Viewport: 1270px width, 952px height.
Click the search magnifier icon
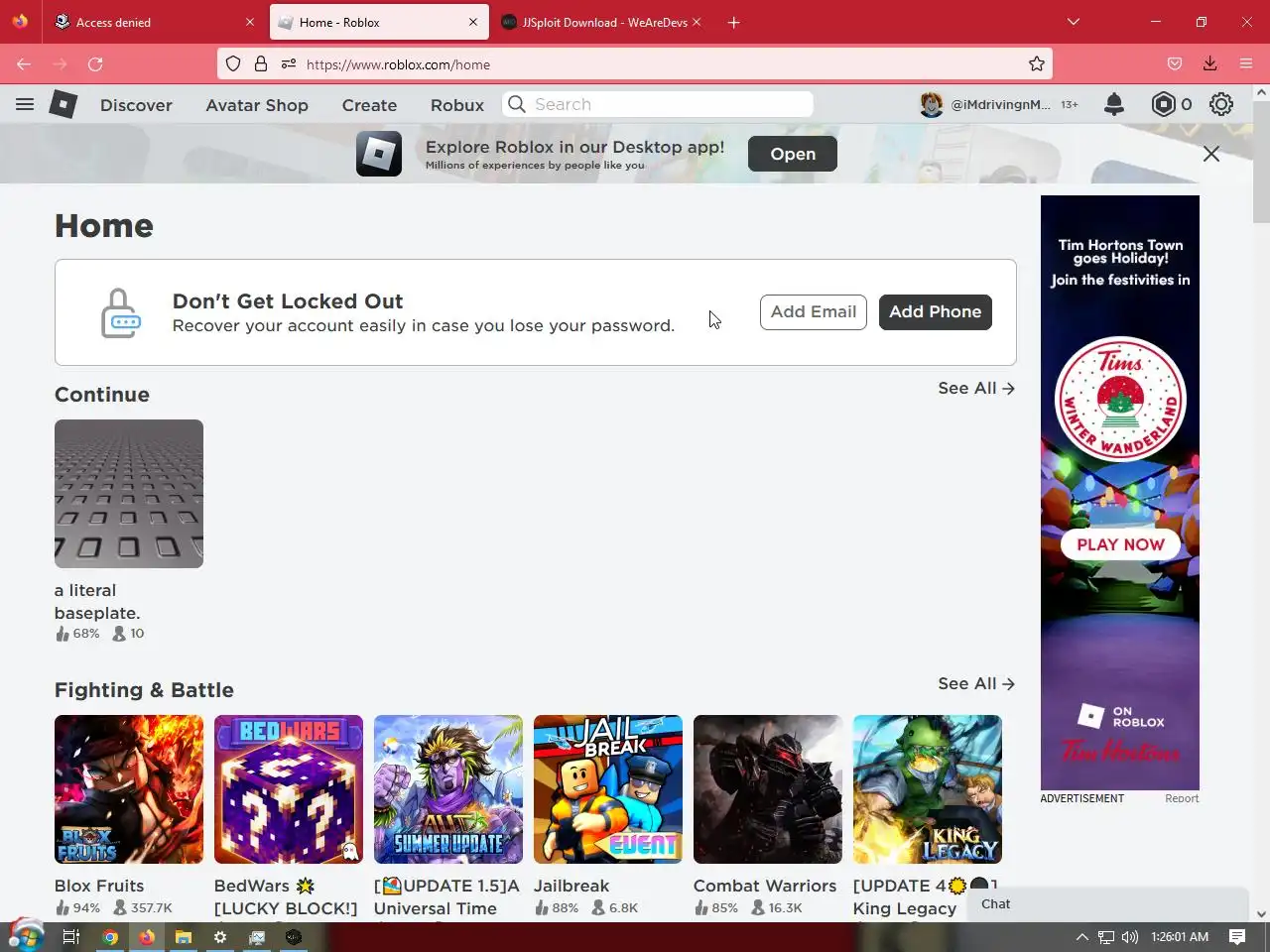[516, 104]
